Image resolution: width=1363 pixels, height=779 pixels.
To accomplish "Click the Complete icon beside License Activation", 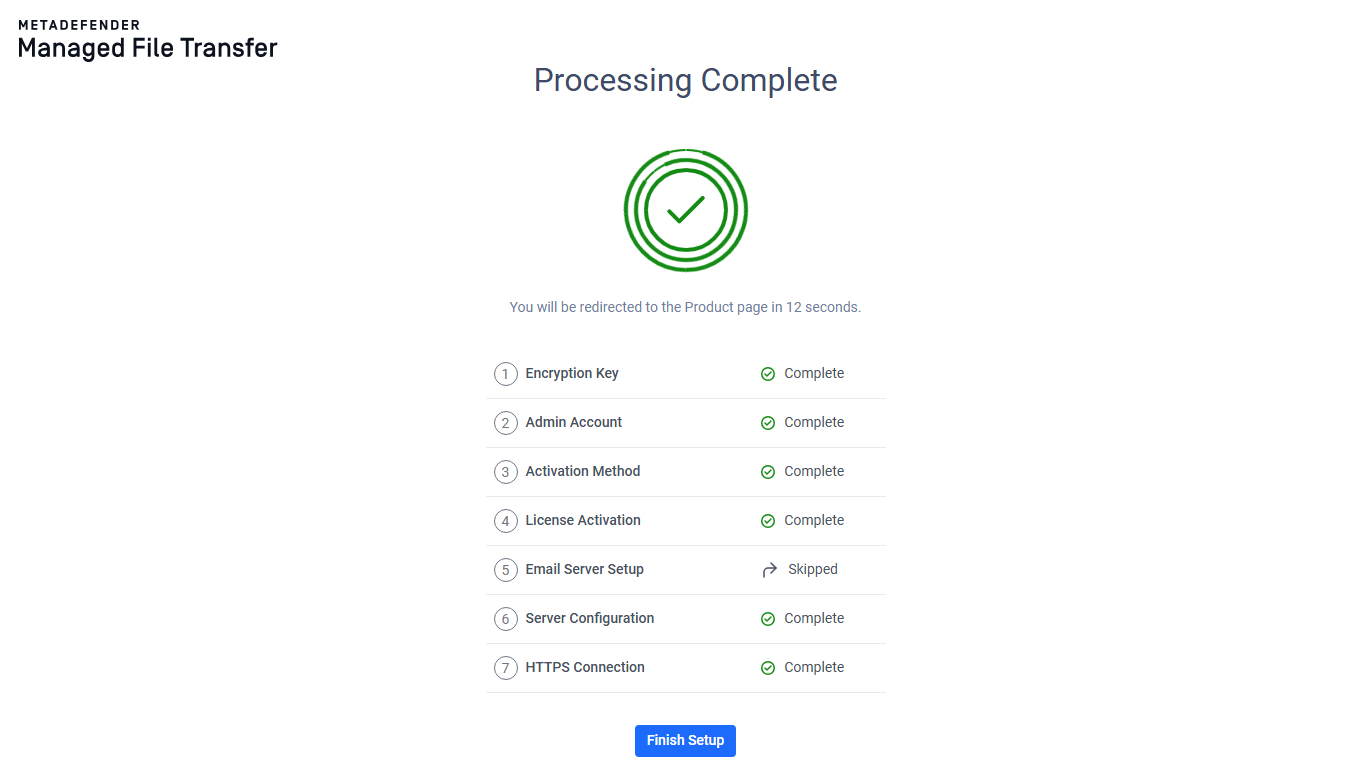I will pyautogui.click(x=768, y=520).
